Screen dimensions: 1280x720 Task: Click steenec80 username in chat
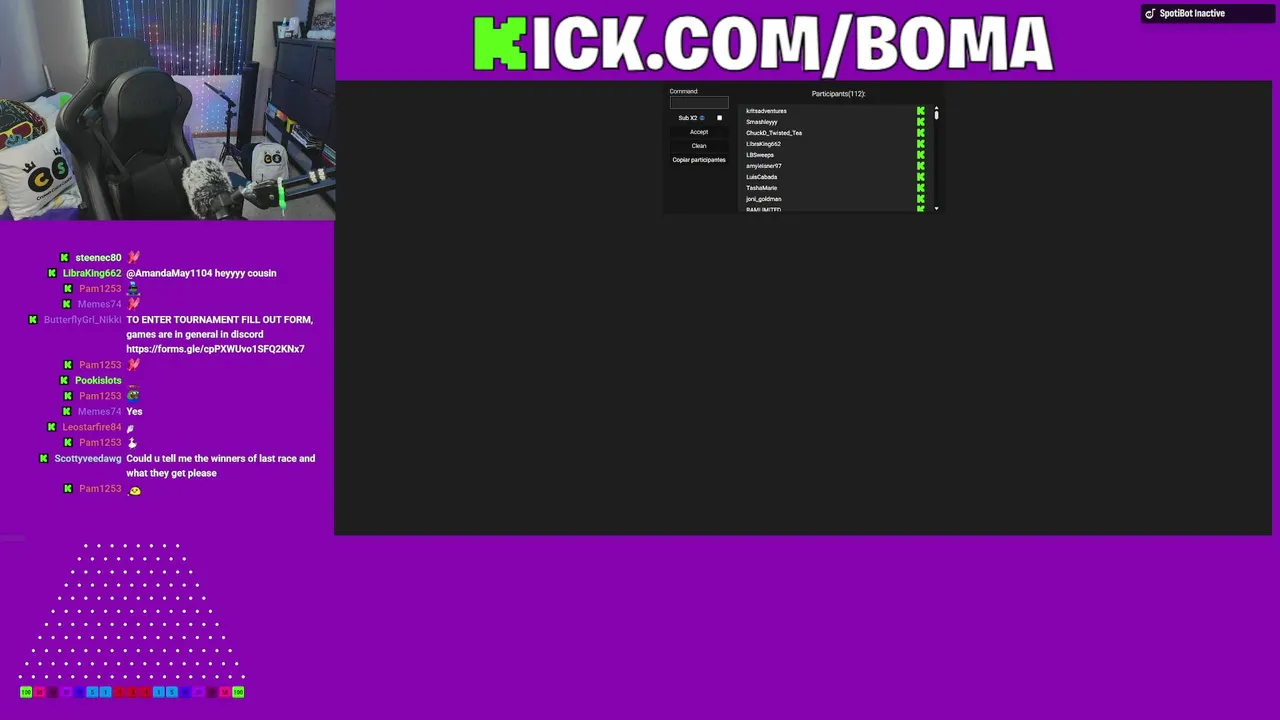(98, 258)
